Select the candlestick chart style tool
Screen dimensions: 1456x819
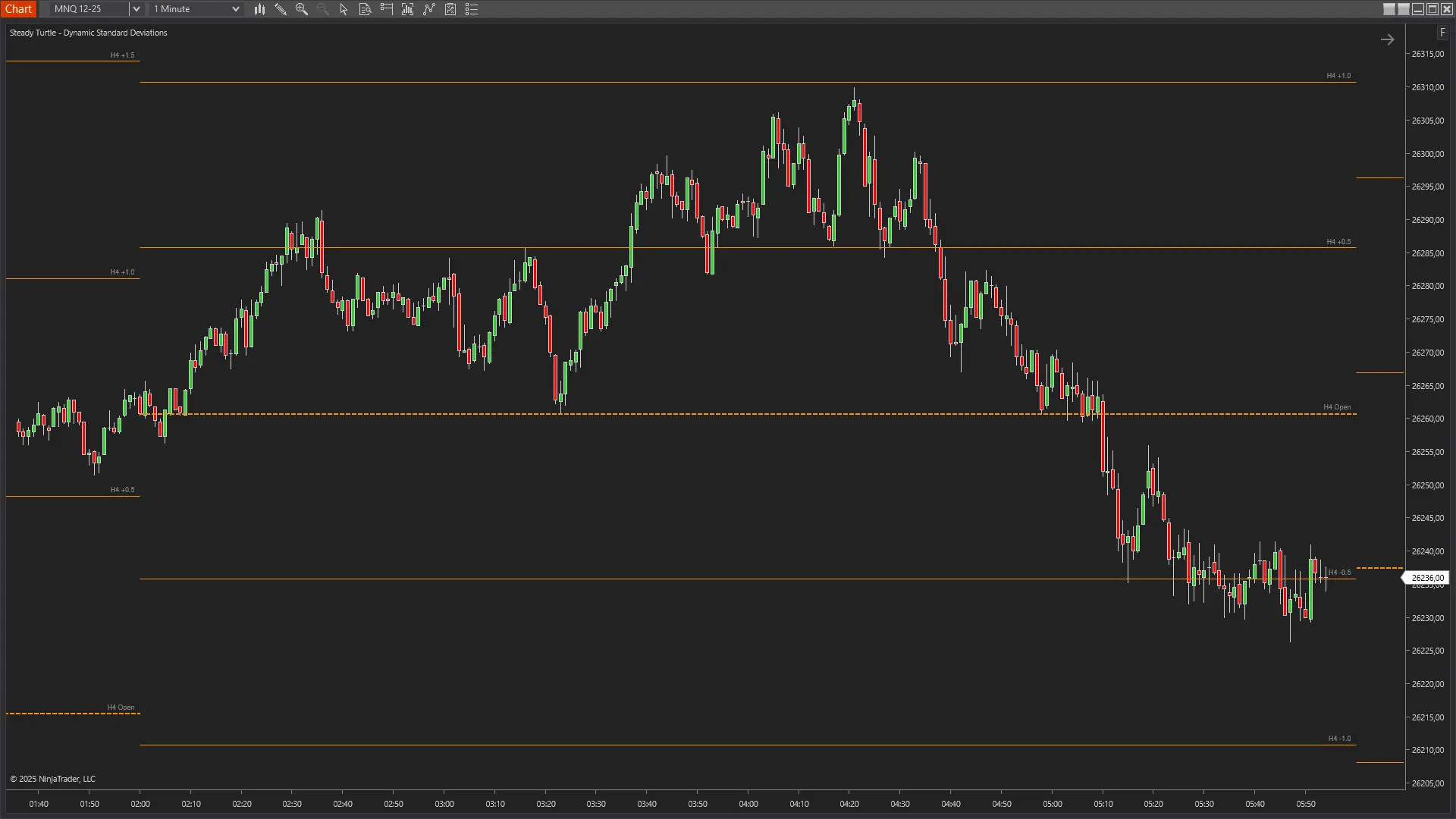tap(260, 9)
